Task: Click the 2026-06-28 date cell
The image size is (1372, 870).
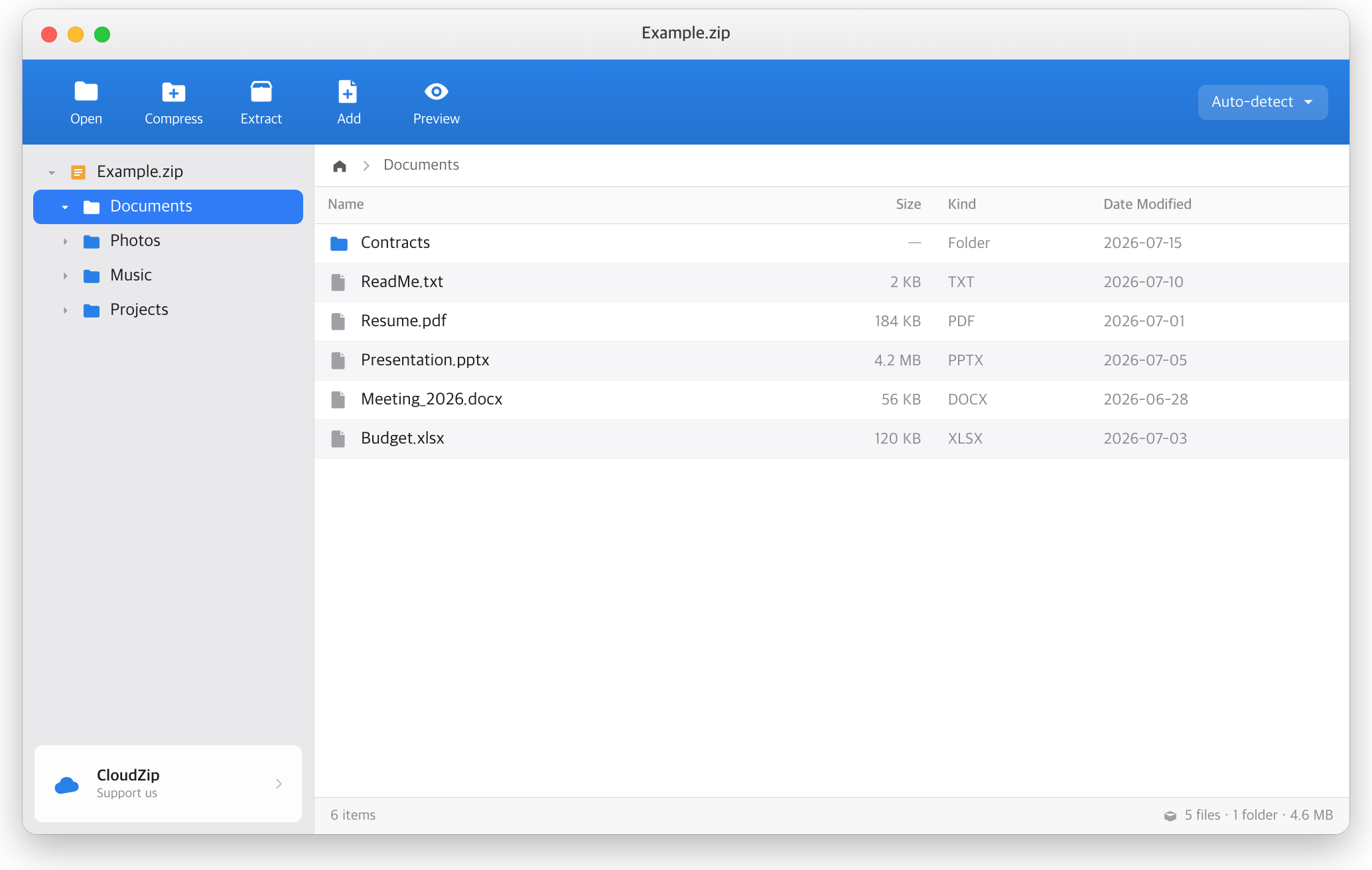Action: click(1146, 399)
